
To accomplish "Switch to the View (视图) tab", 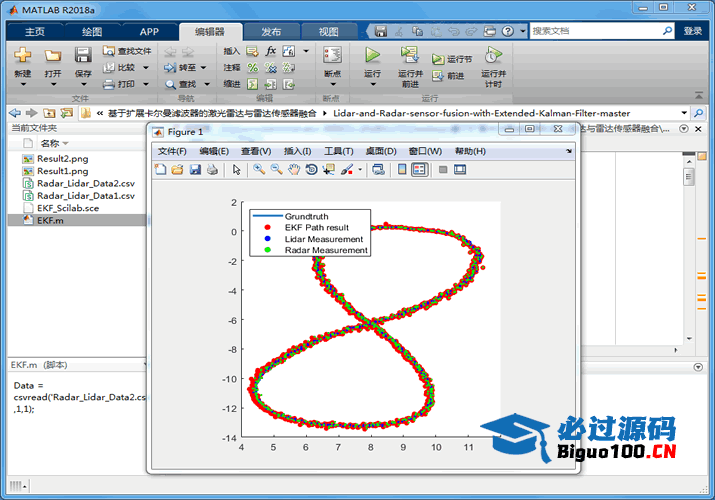I will coord(328,31).
